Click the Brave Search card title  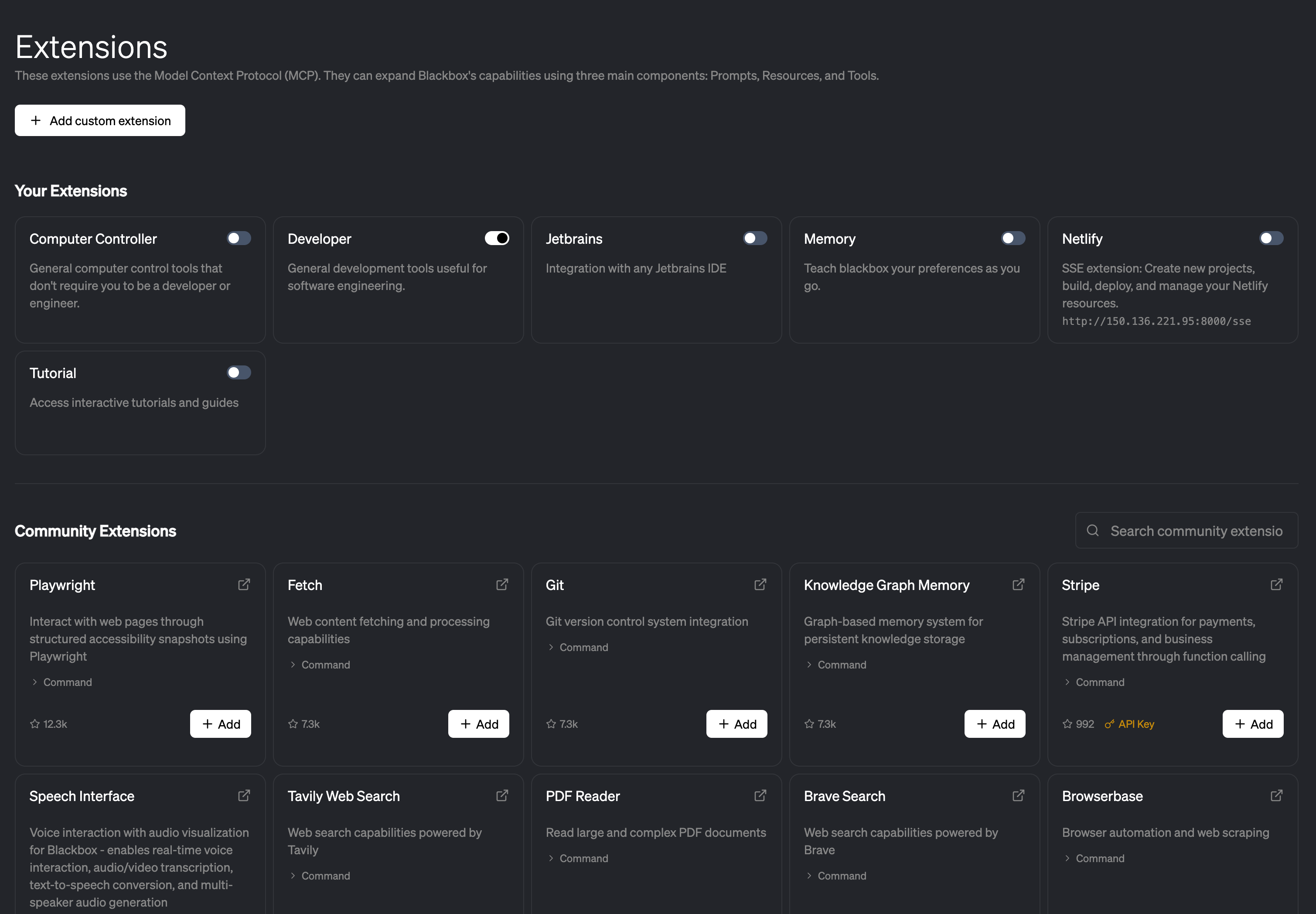845,796
